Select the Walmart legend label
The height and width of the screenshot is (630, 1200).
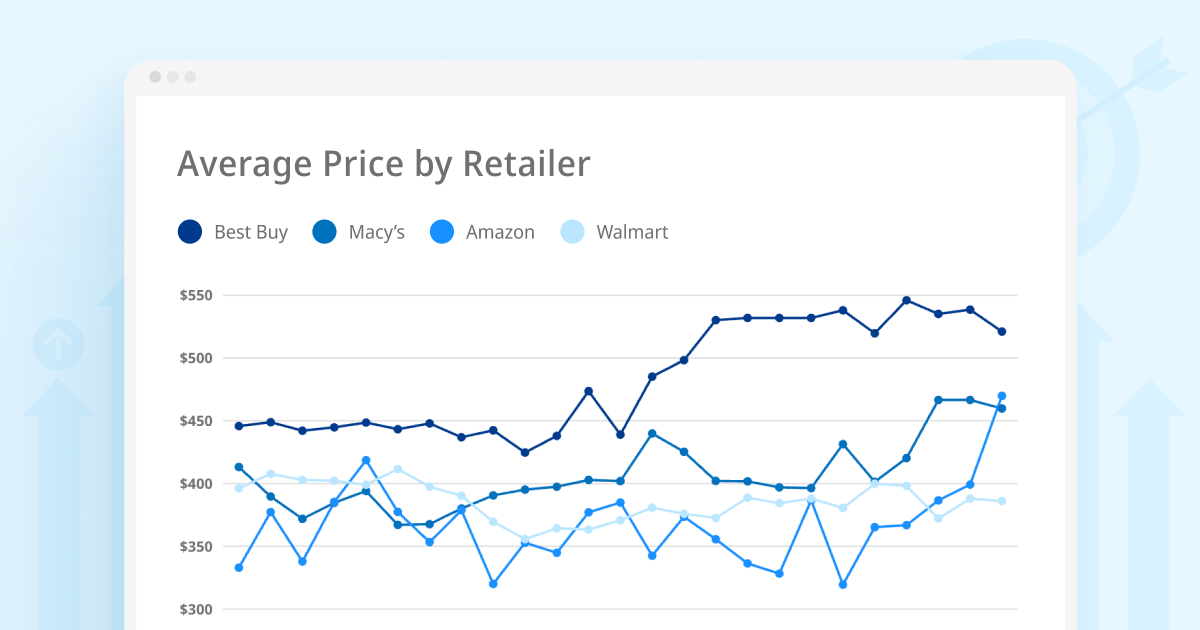coord(632,233)
